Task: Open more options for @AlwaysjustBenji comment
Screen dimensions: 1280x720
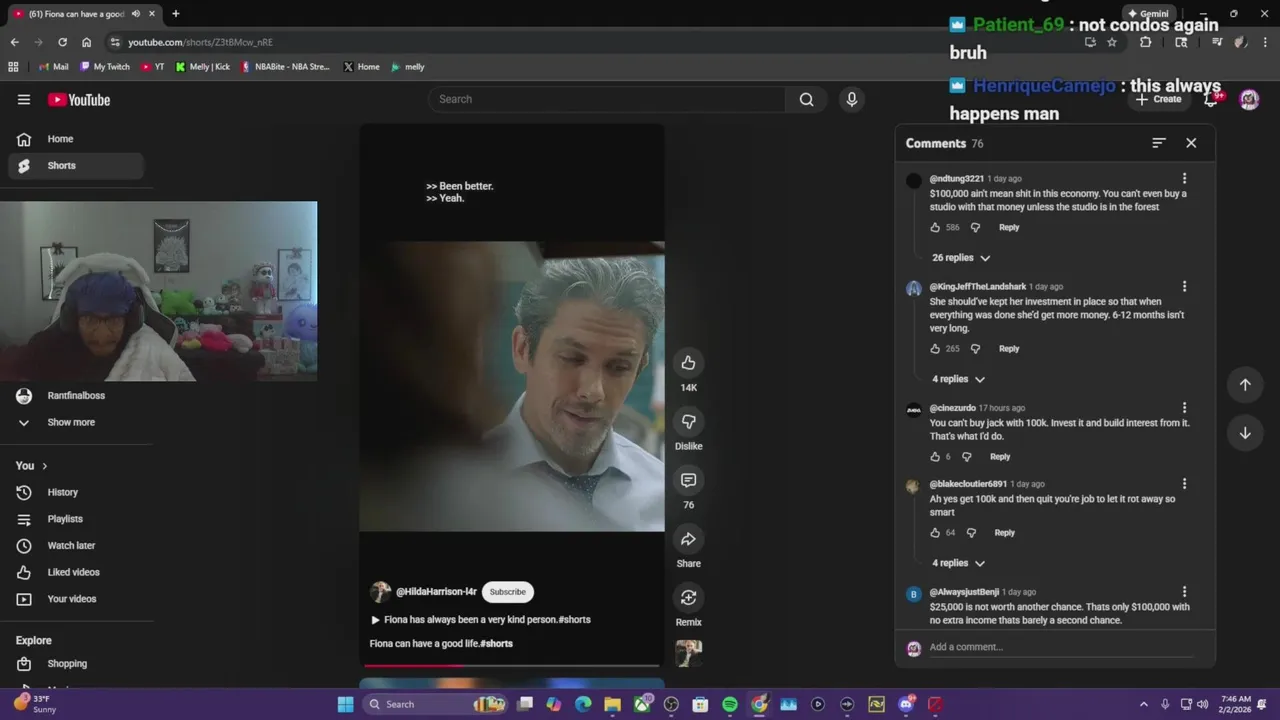Action: point(1184,592)
